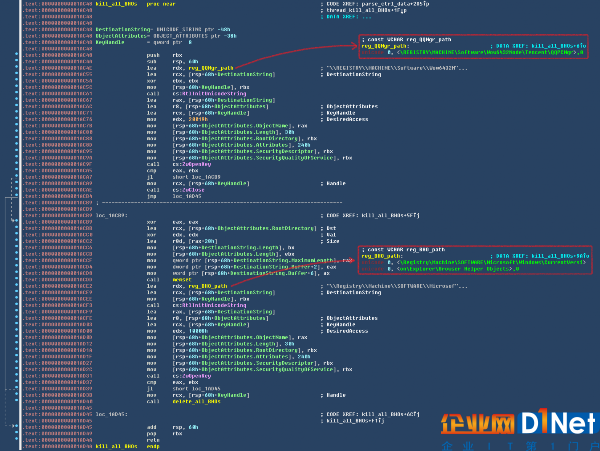Screen dimensions: 600x451
Task: Toggle breakpoint dot beside push rbx line
Action: tap(16, 55)
